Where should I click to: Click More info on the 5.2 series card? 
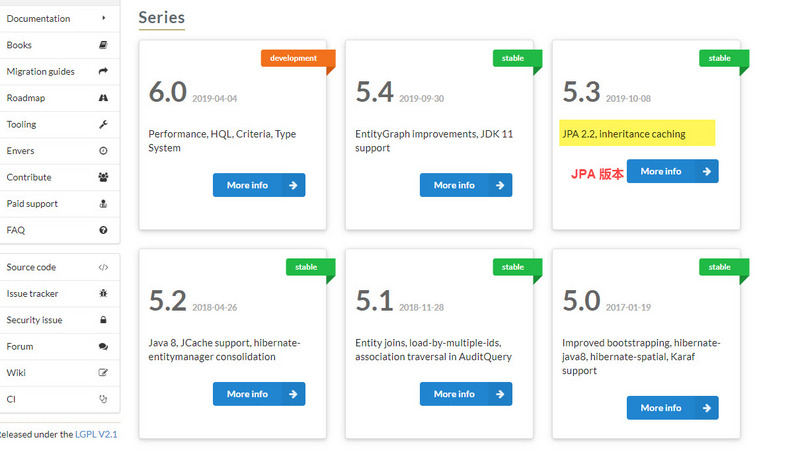259,394
